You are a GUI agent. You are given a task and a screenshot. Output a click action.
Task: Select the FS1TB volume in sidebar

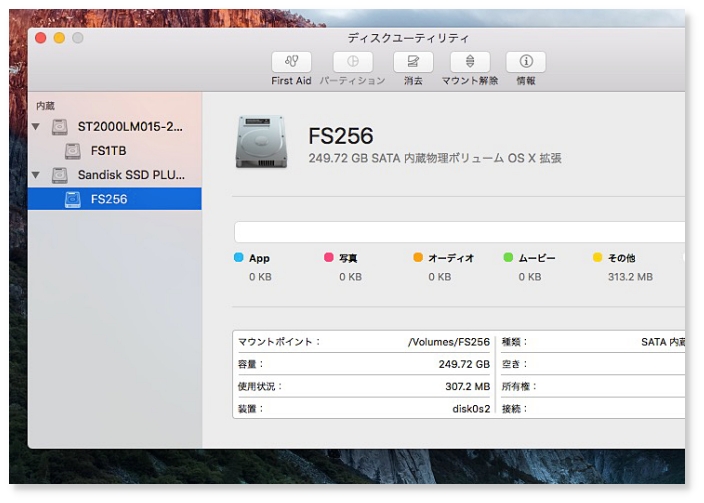pyautogui.click(x=108, y=151)
